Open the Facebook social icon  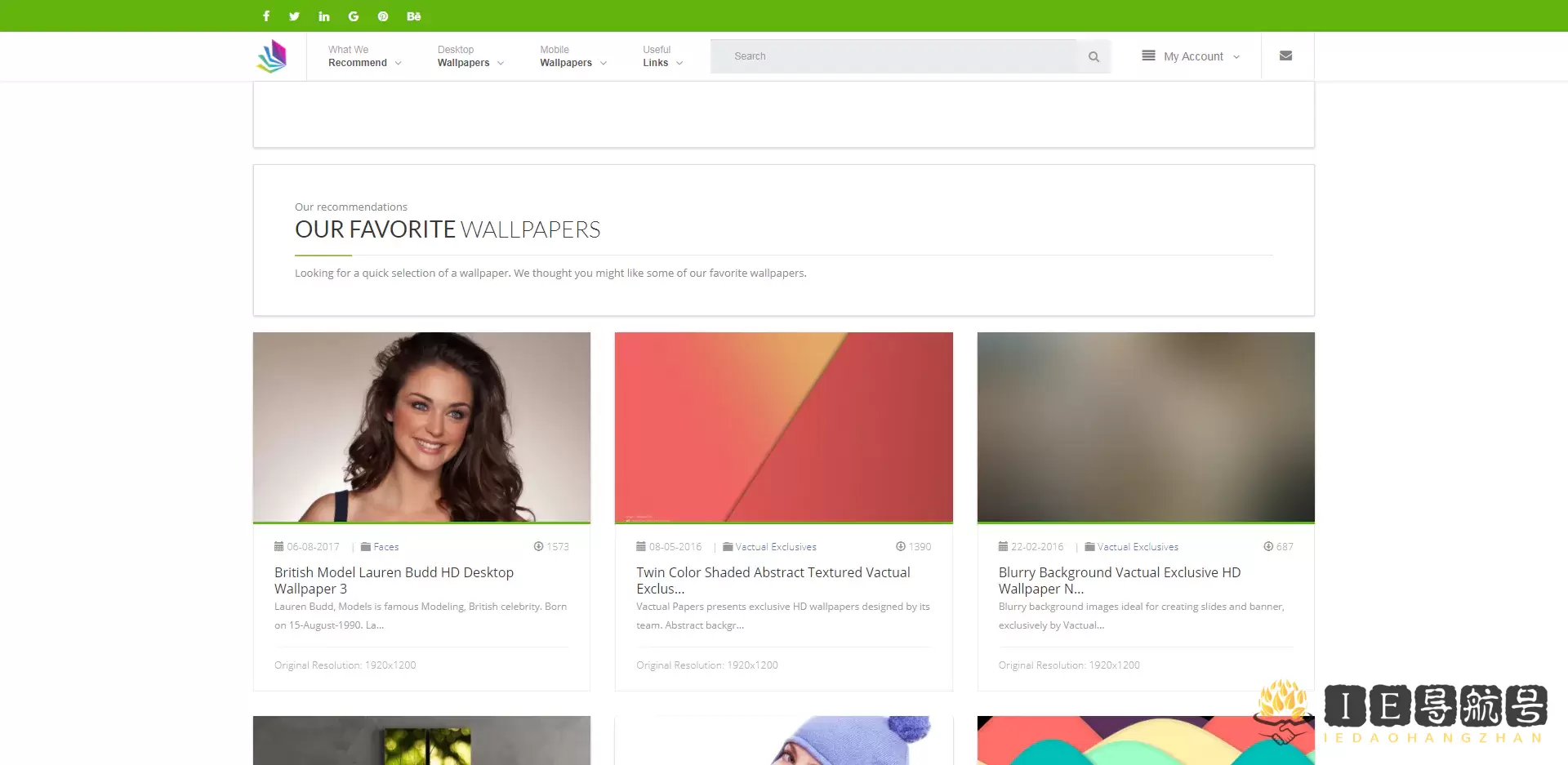[266, 16]
